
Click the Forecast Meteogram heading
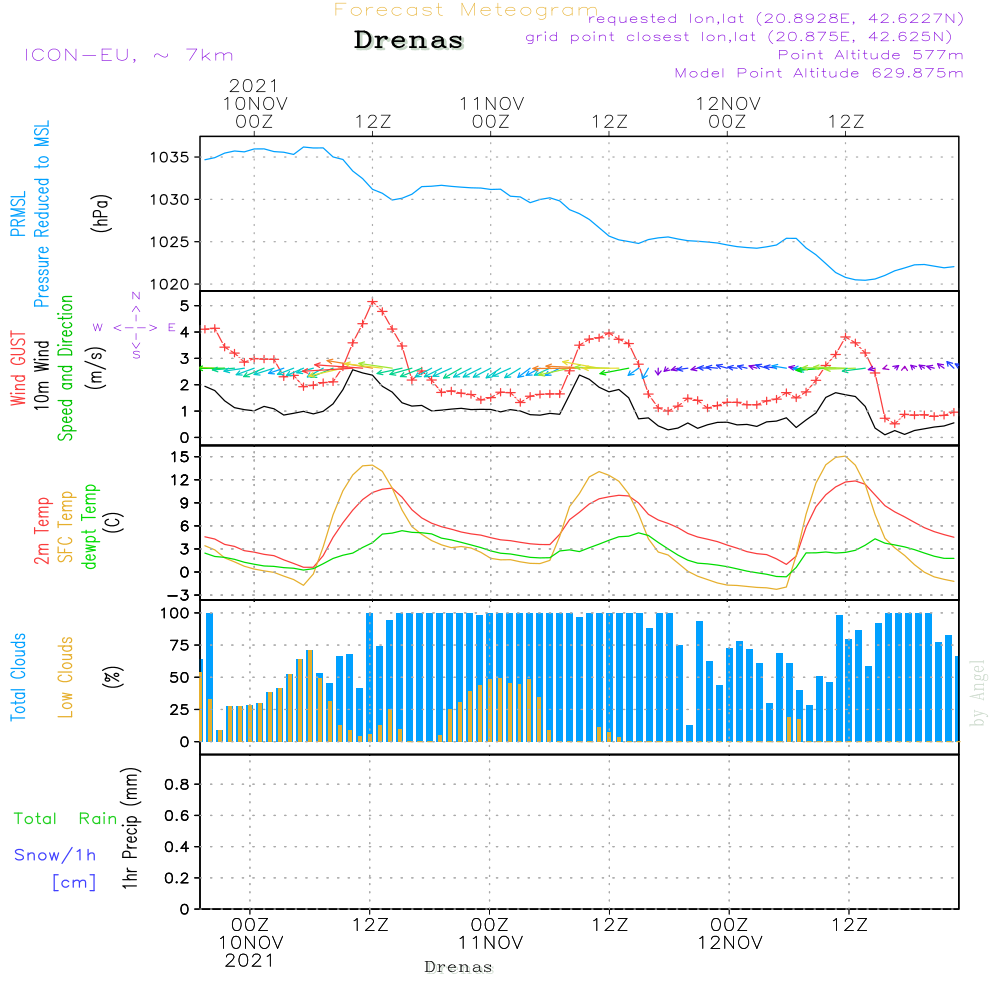click(x=466, y=10)
